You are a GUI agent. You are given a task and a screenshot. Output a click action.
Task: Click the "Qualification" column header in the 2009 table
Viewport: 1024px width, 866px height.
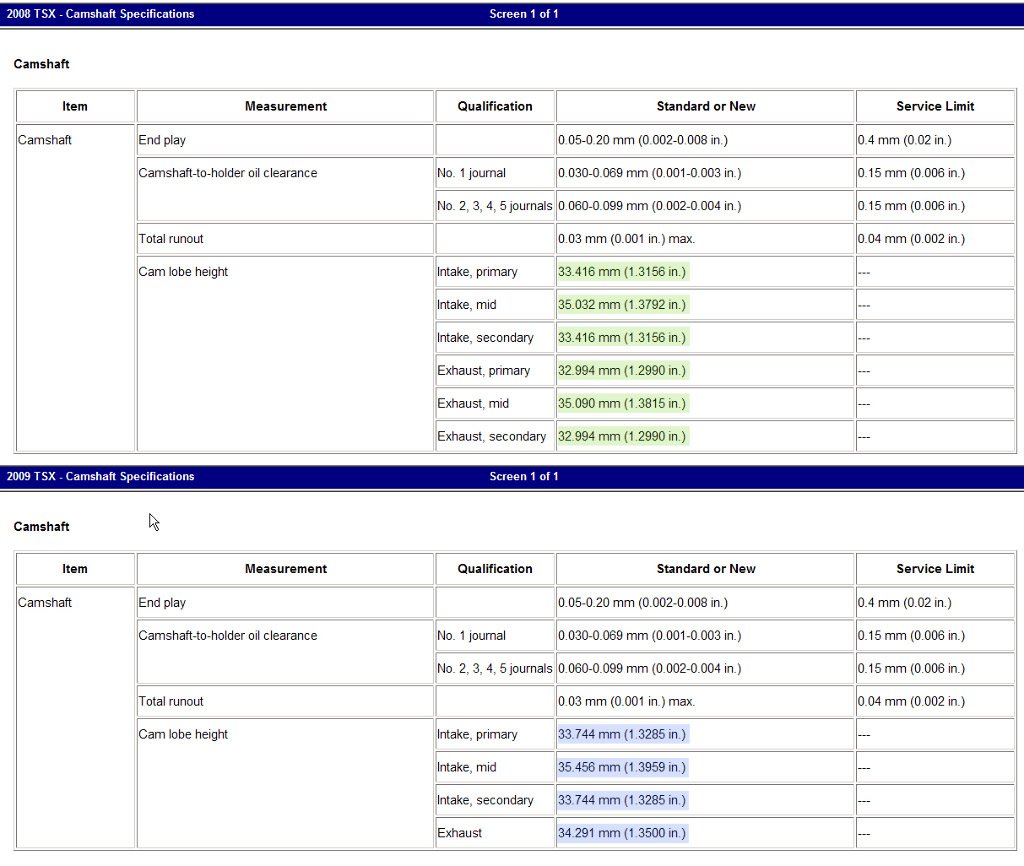tap(495, 569)
